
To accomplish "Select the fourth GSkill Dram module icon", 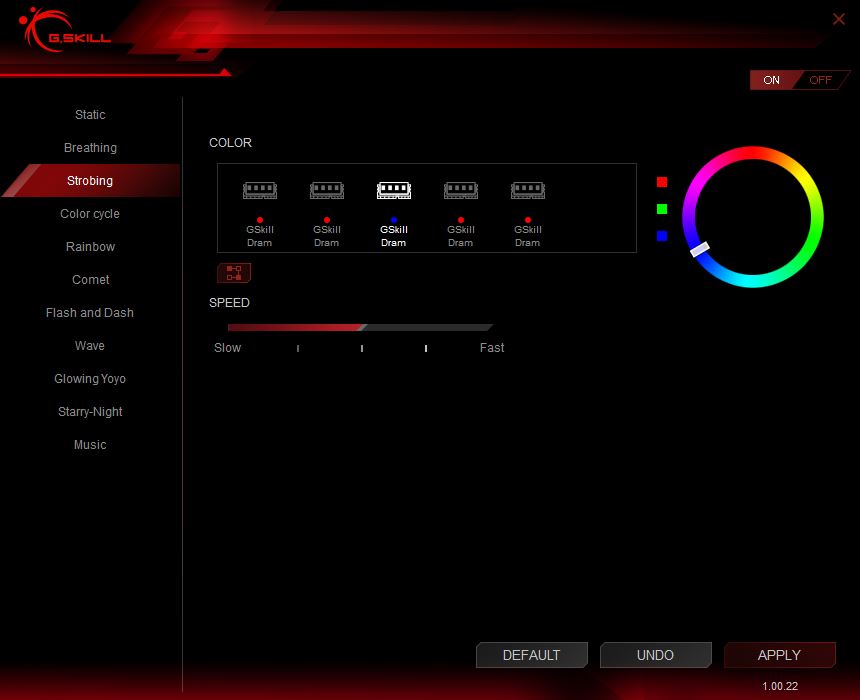I will point(461,190).
